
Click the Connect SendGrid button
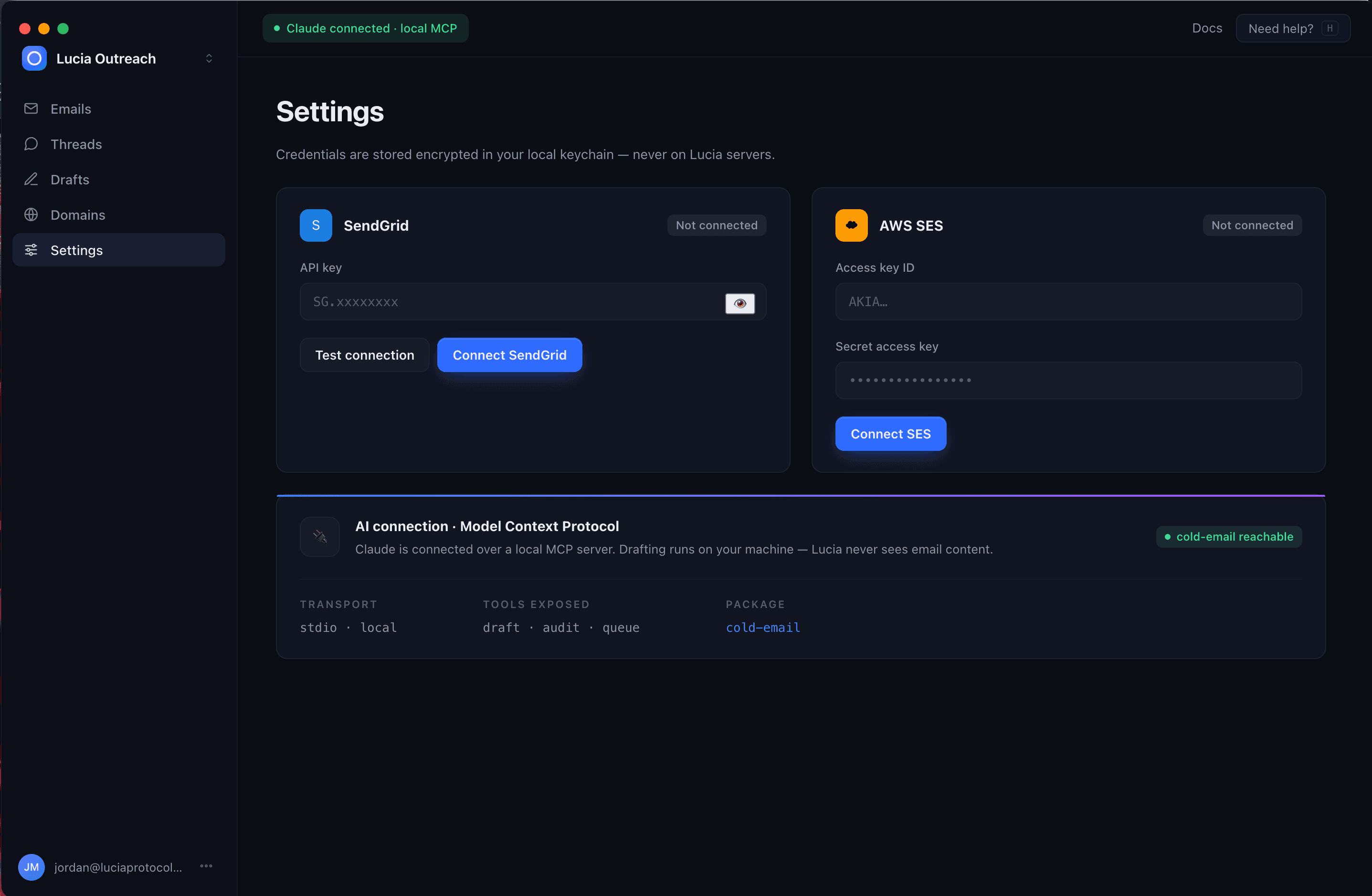[x=509, y=355]
